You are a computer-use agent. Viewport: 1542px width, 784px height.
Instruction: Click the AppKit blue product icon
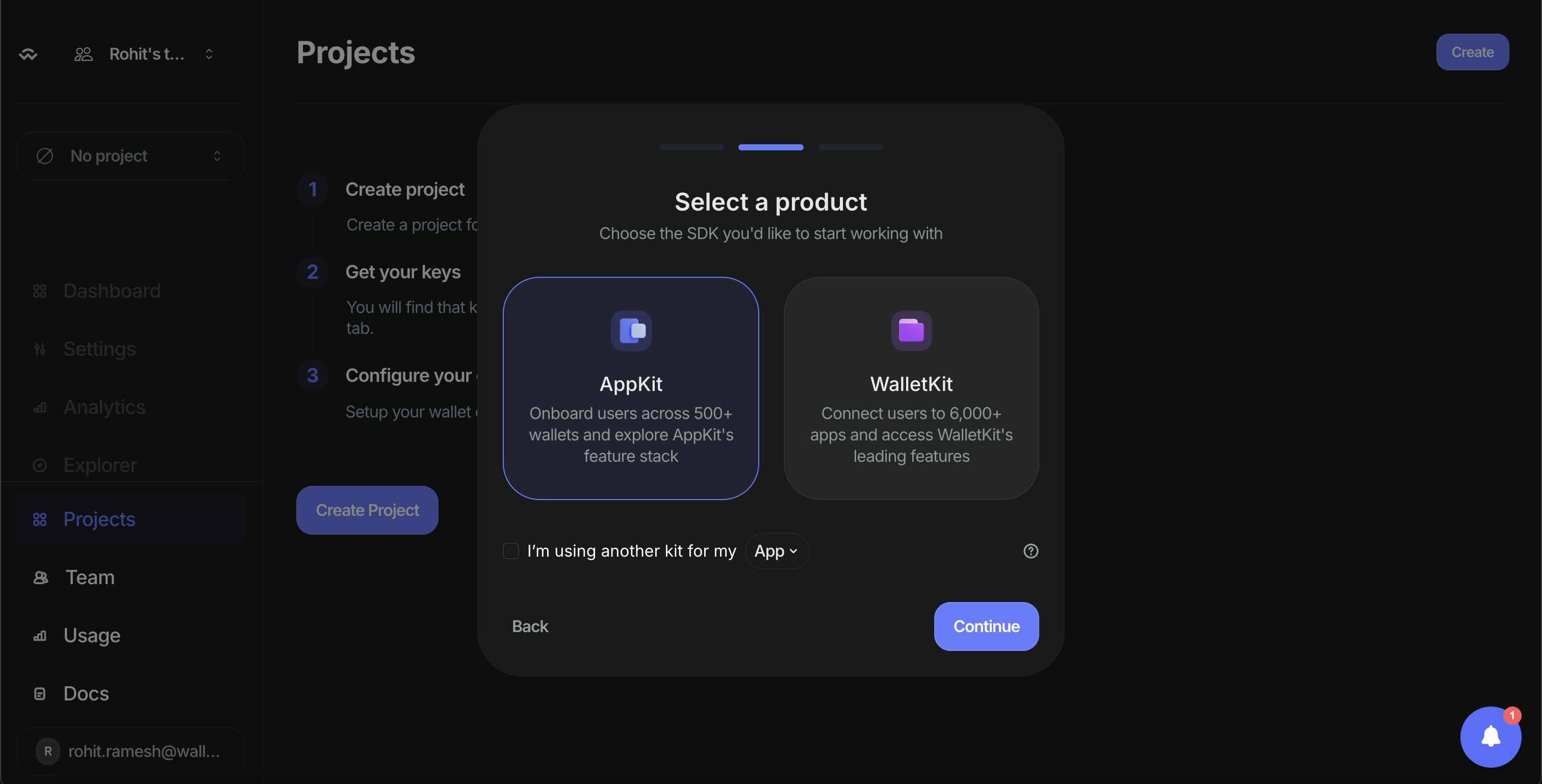tap(631, 330)
